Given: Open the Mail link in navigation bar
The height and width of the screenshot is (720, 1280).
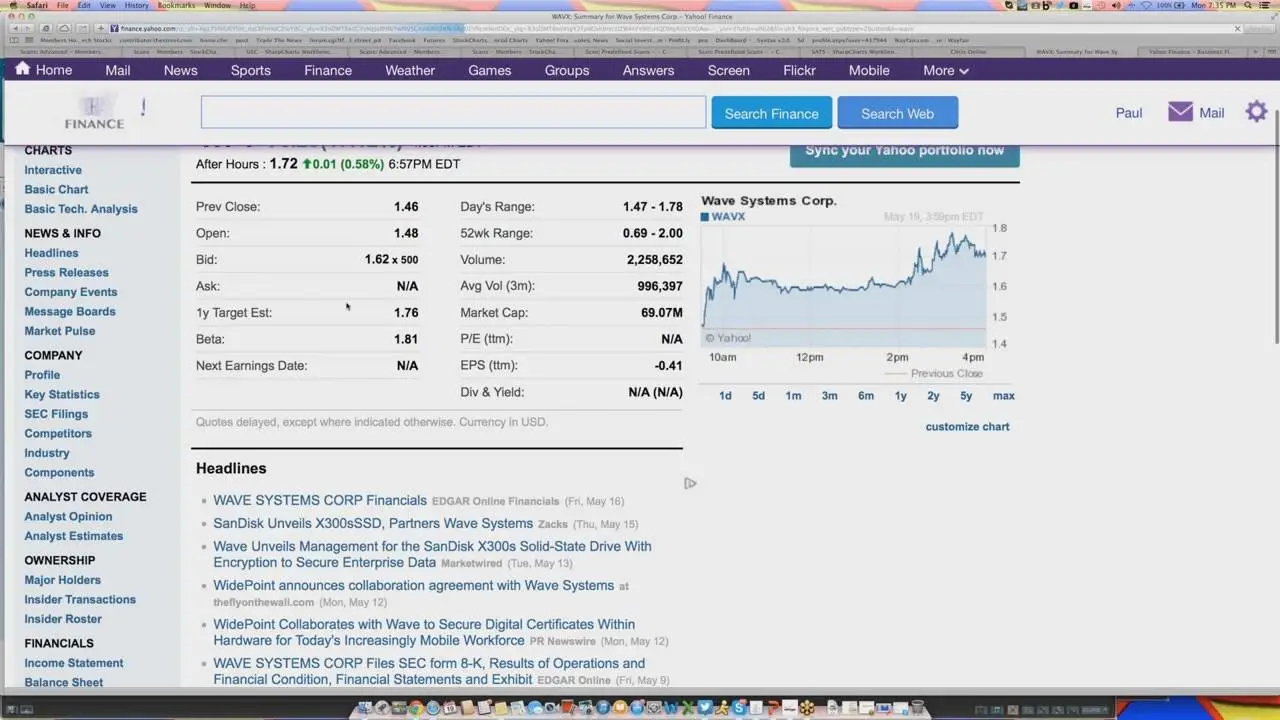Looking at the screenshot, I should pyautogui.click(x=118, y=70).
